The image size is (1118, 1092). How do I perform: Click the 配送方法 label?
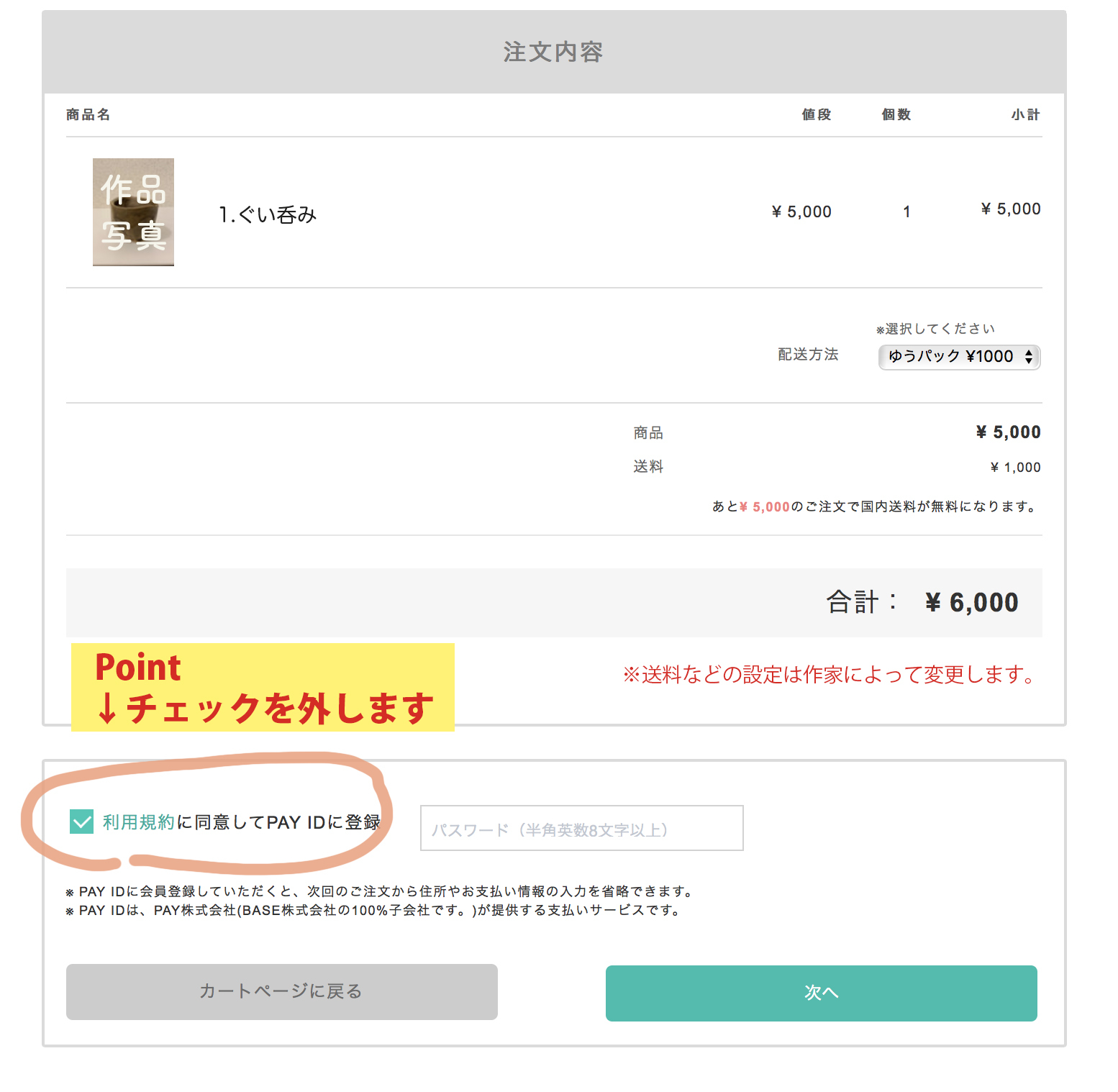(x=808, y=355)
